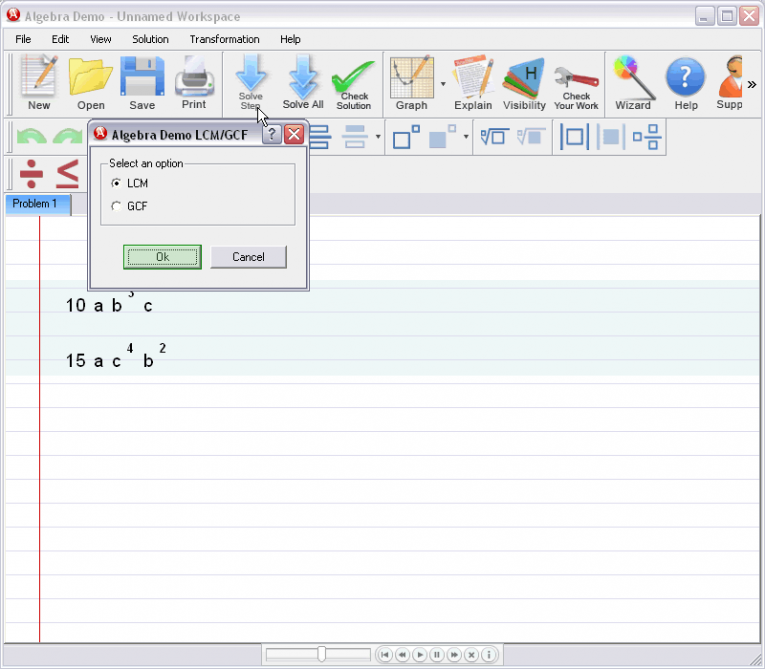Open the Edit menu
Screen dimensions: 765x669
tap(60, 39)
